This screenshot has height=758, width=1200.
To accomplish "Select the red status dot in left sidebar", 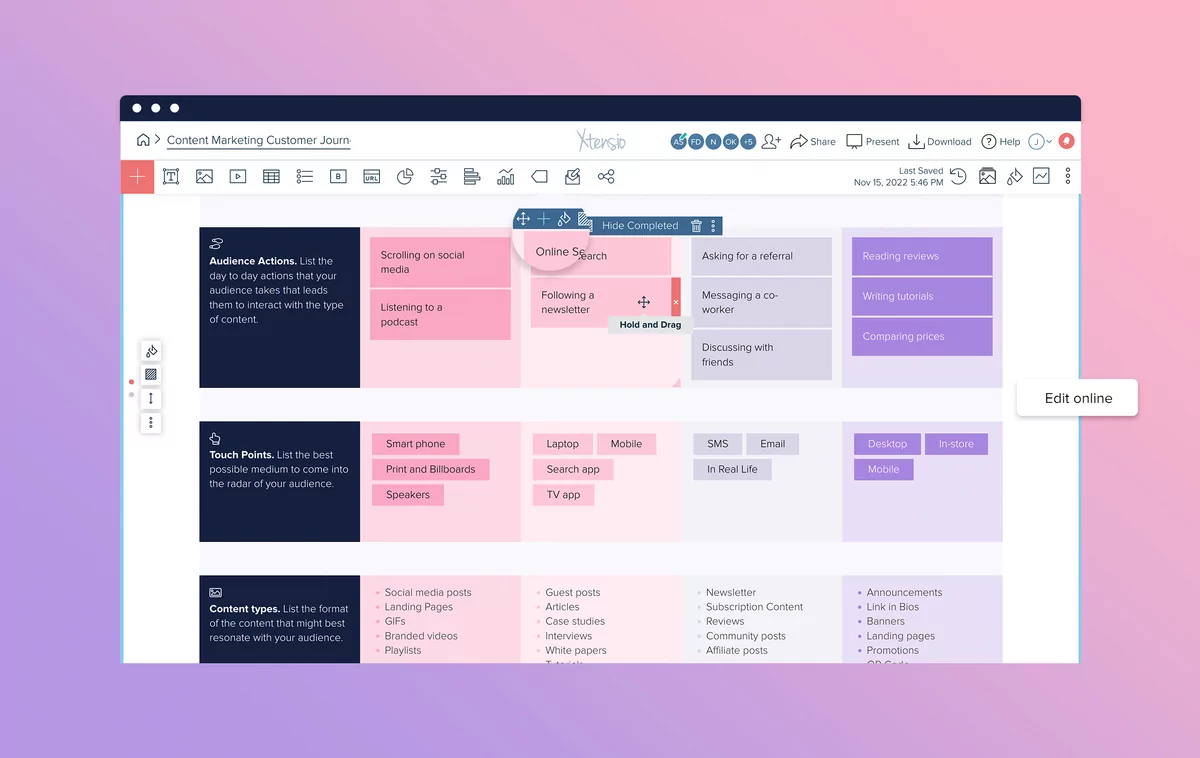I will tap(131, 381).
